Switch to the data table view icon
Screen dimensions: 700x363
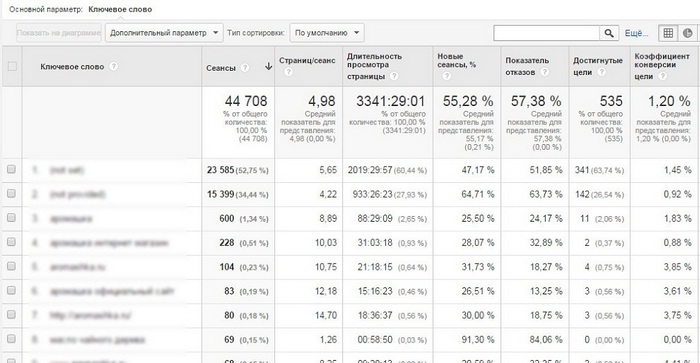click(x=668, y=33)
